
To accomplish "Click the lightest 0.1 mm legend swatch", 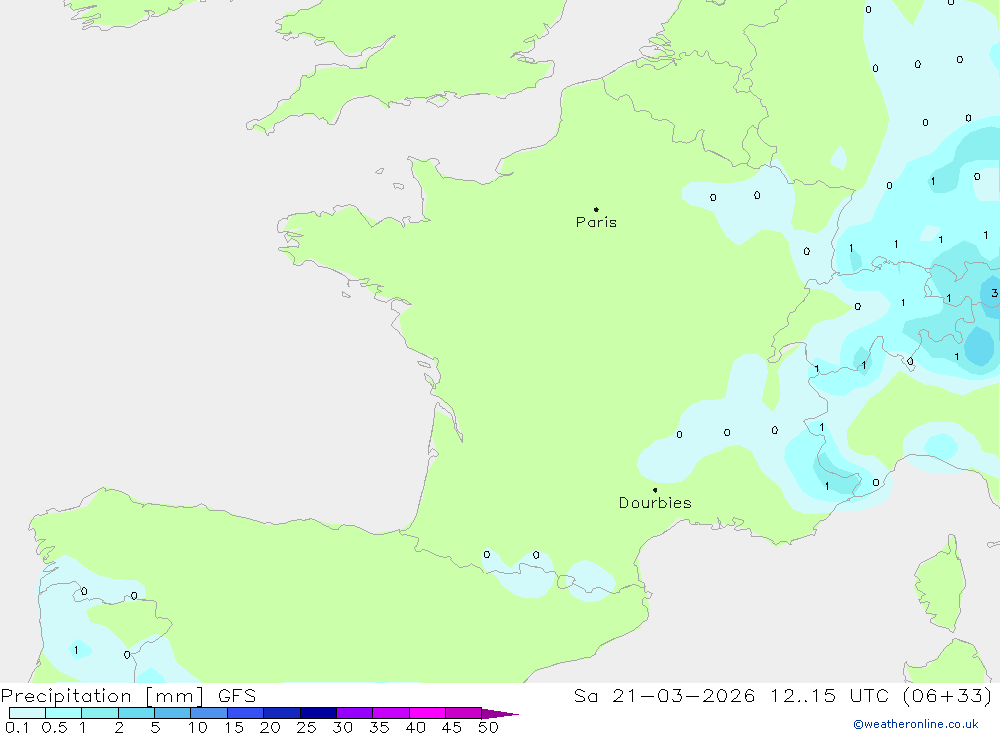I will tap(27, 713).
